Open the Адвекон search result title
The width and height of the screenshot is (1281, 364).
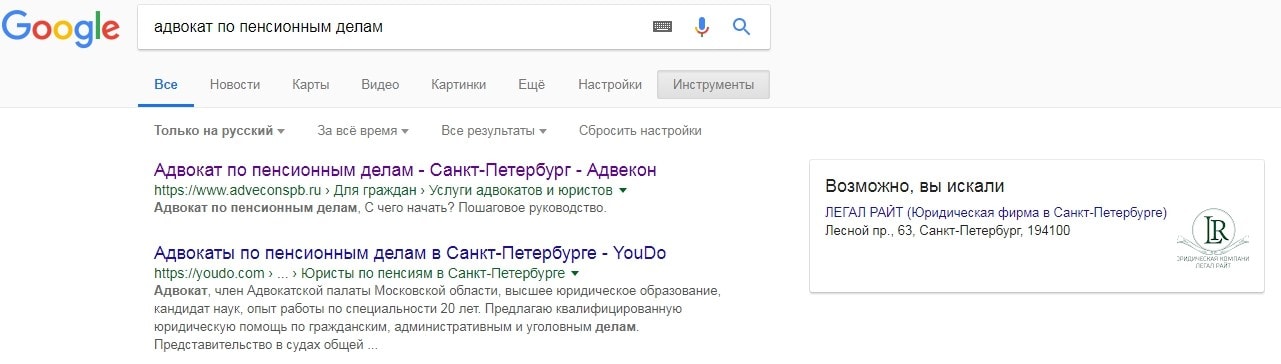405,169
